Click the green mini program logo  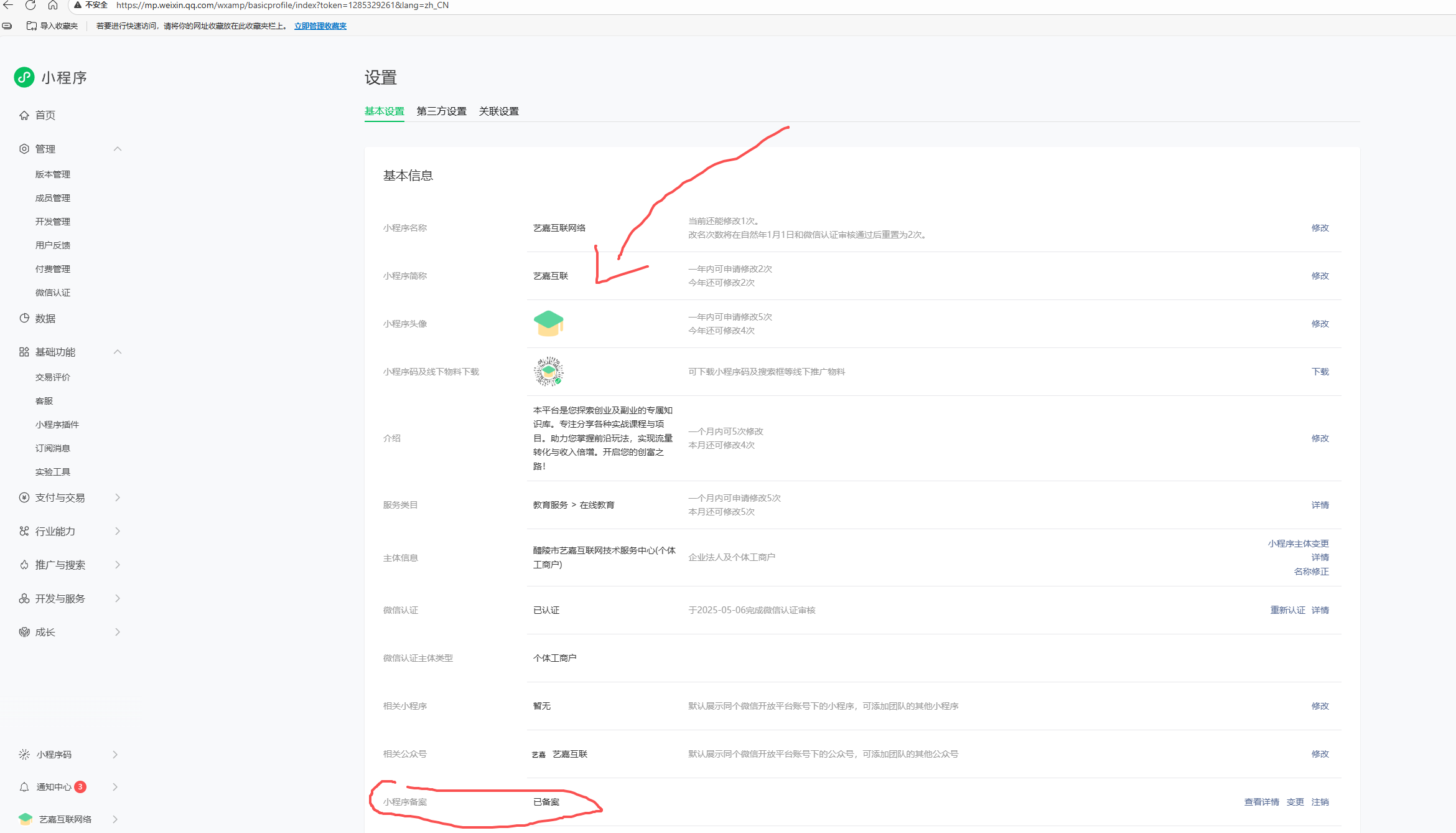(x=24, y=77)
